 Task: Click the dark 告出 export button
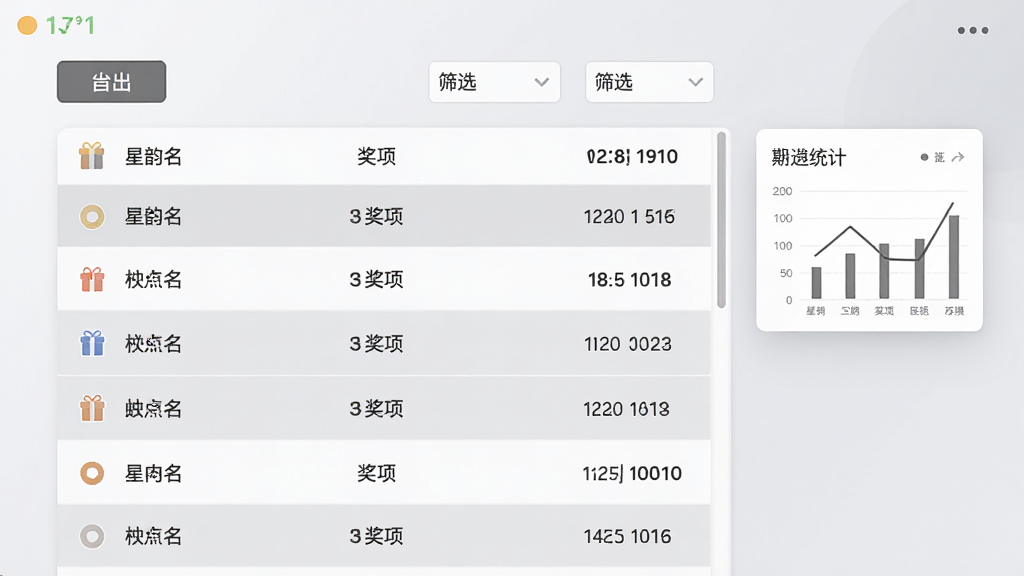click(x=112, y=82)
